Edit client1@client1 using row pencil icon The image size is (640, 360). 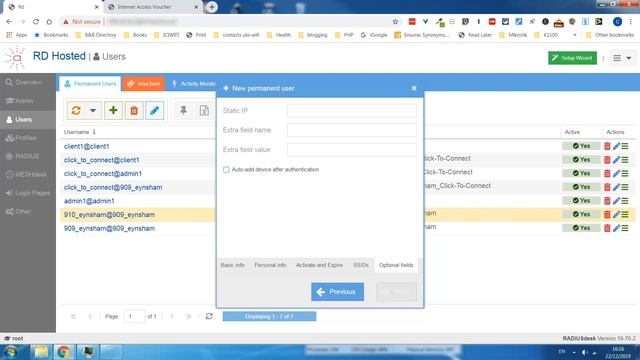click(x=616, y=146)
